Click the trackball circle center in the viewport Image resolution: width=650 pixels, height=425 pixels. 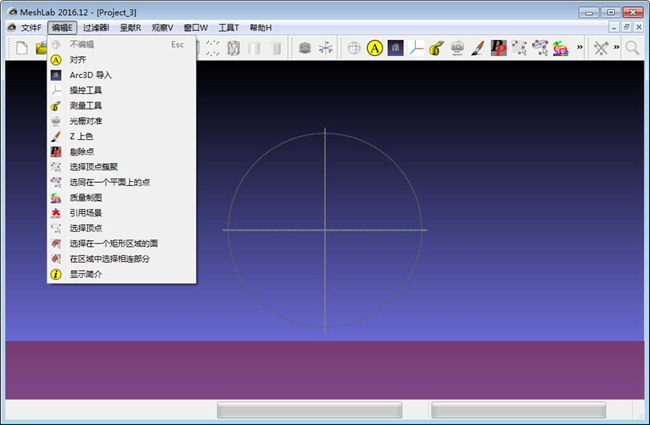tap(325, 230)
